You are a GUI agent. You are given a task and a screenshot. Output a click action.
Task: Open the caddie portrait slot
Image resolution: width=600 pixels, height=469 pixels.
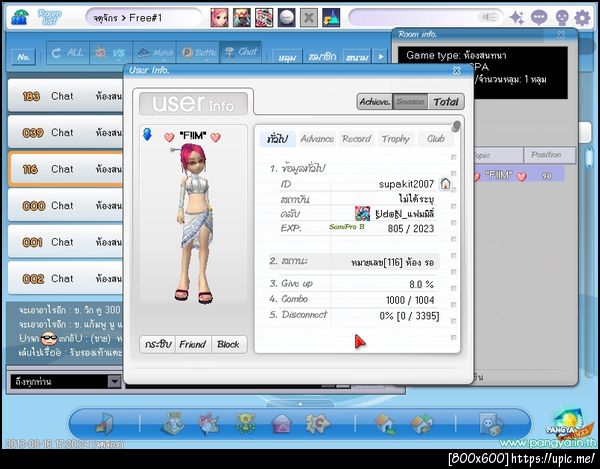point(242,18)
